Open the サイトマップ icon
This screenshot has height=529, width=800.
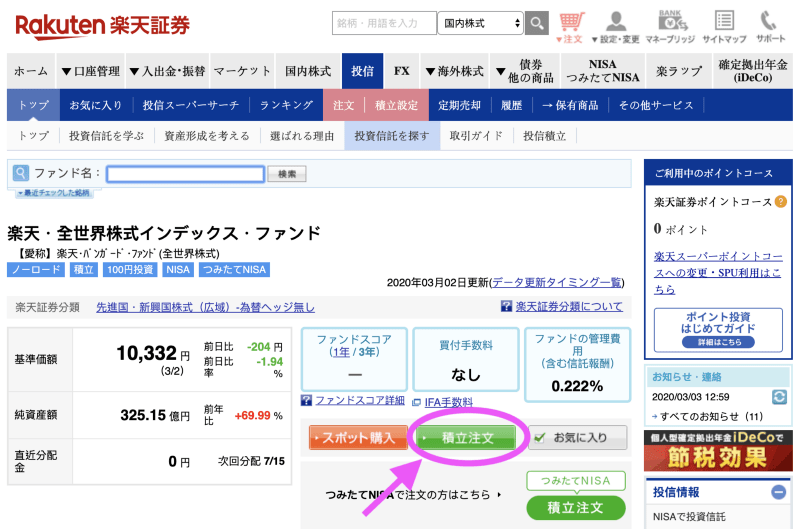724,28
